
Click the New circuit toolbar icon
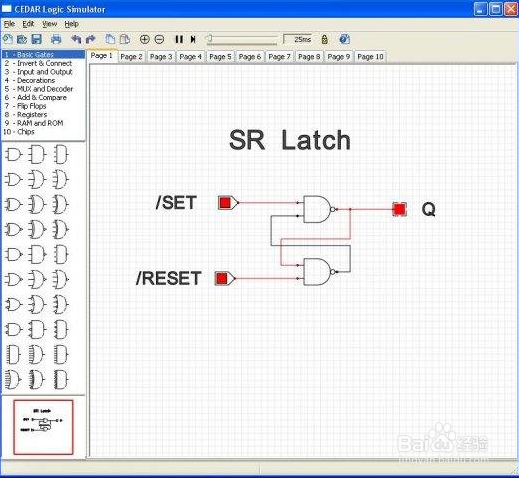(x=8, y=39)
